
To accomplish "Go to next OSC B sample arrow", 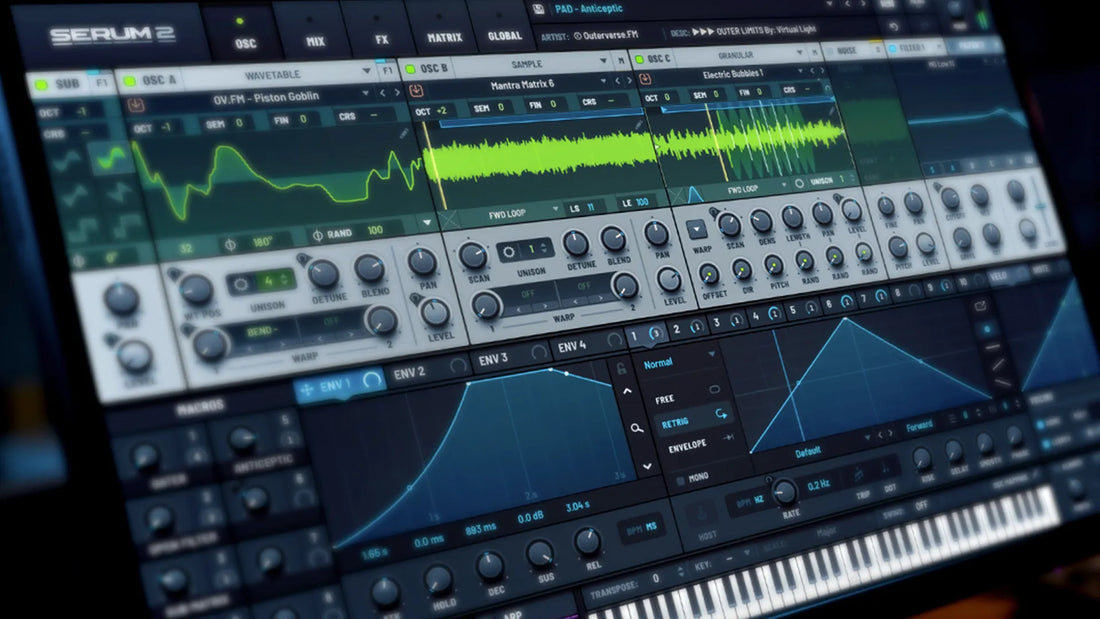I will [629, 81].
